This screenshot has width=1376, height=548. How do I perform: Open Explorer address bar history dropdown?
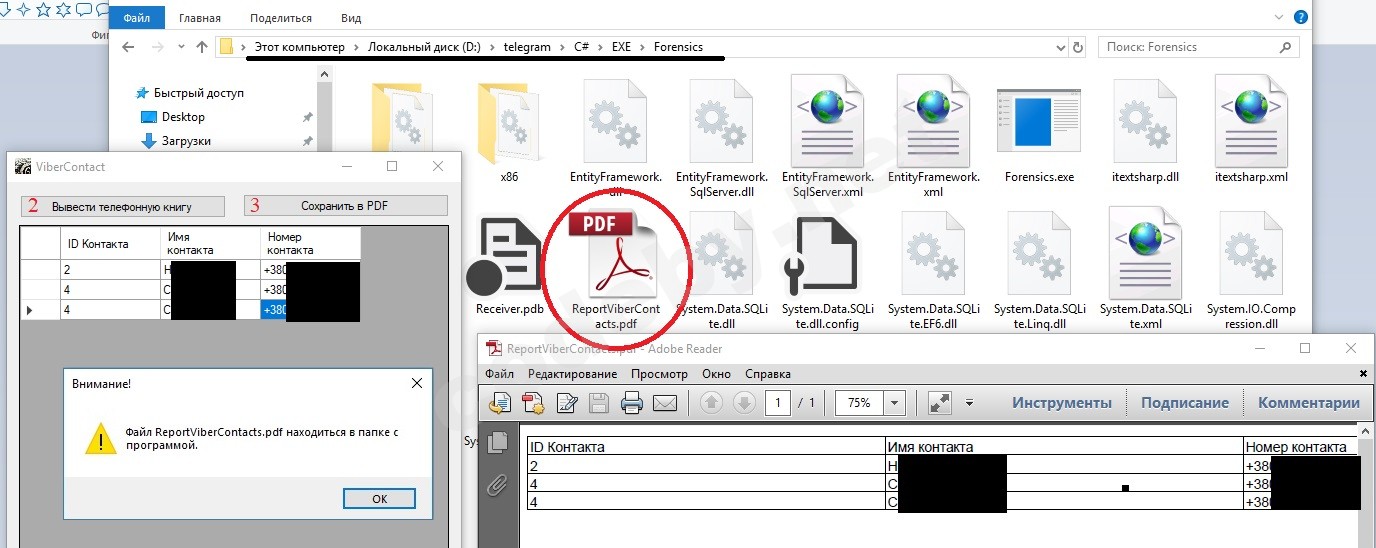tap(1059, 47)
